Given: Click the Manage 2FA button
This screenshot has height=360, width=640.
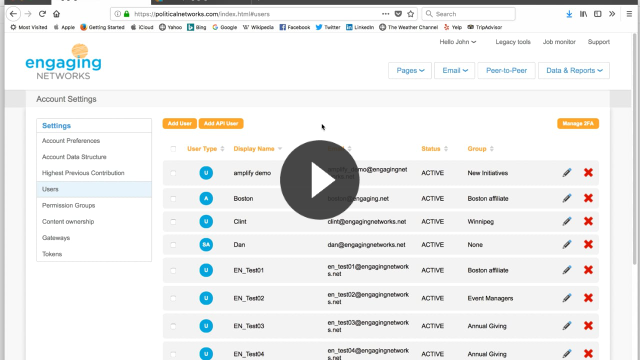Looking at the screenshot, I should tap(578, 124).
